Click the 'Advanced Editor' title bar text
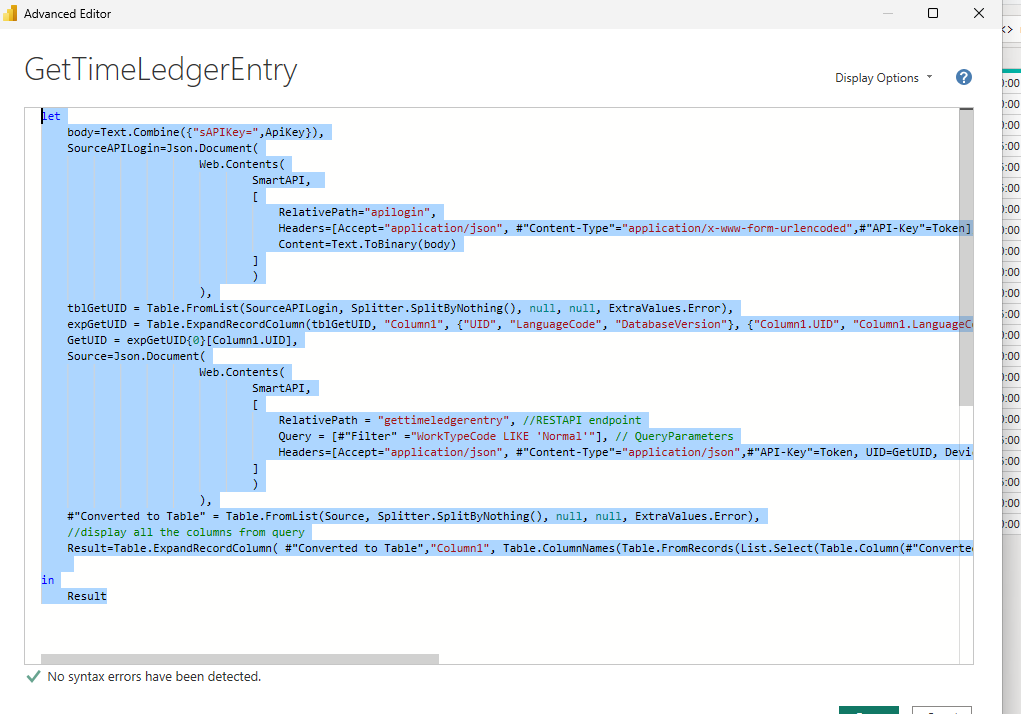The height and width of the screenshot is (714, 1021). (x=68, y=14)
